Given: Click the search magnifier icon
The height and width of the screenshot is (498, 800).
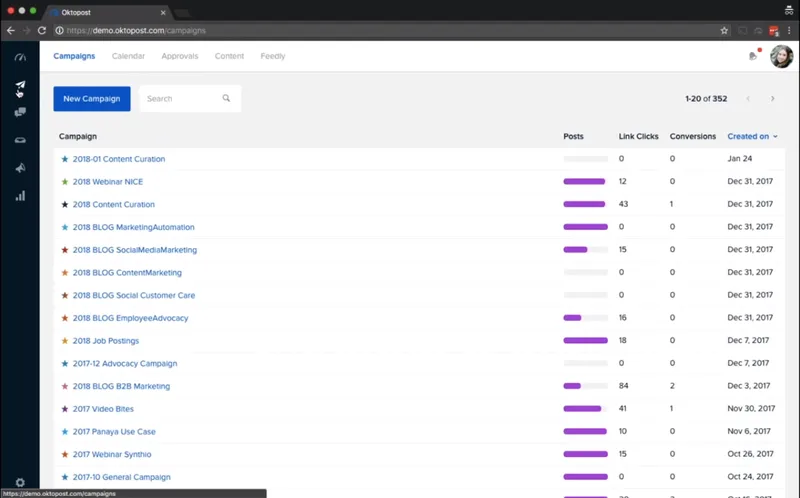Looking at the screenshot, I should [226, 98].
